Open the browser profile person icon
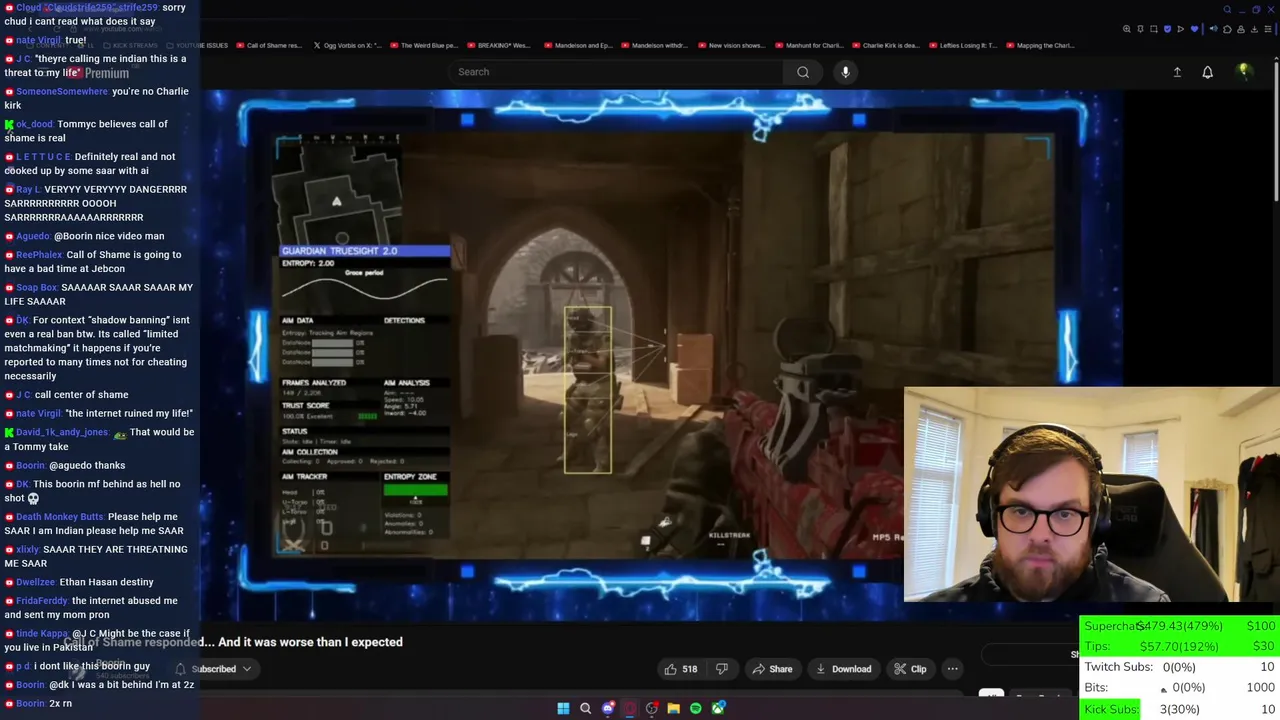Image resolution: width=1280 pixels, height=720 pixels. 1241,29
